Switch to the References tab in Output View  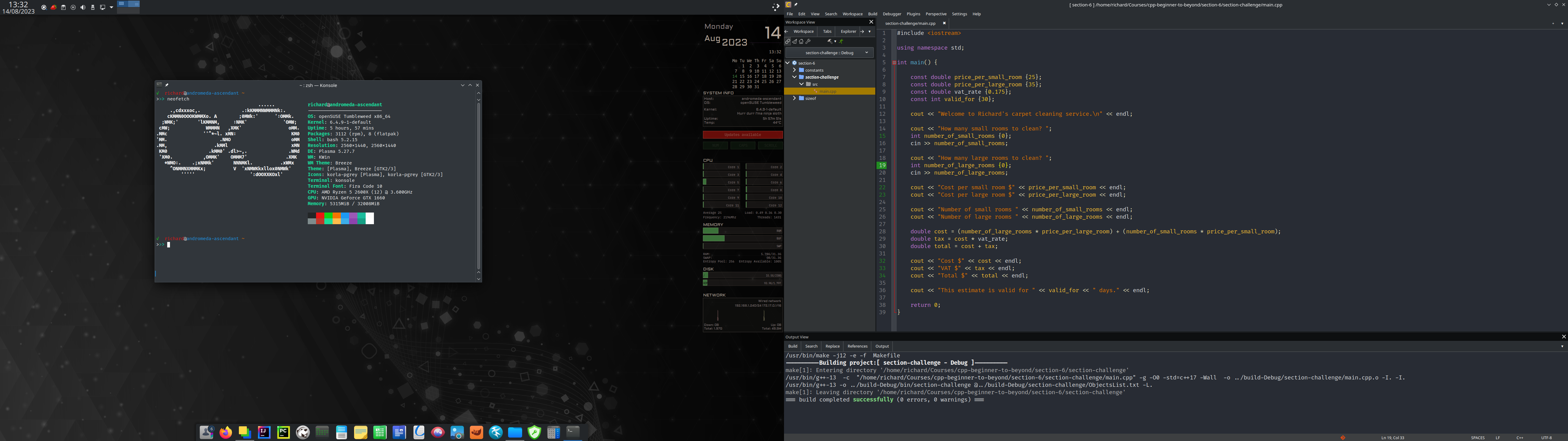(858, 346)
